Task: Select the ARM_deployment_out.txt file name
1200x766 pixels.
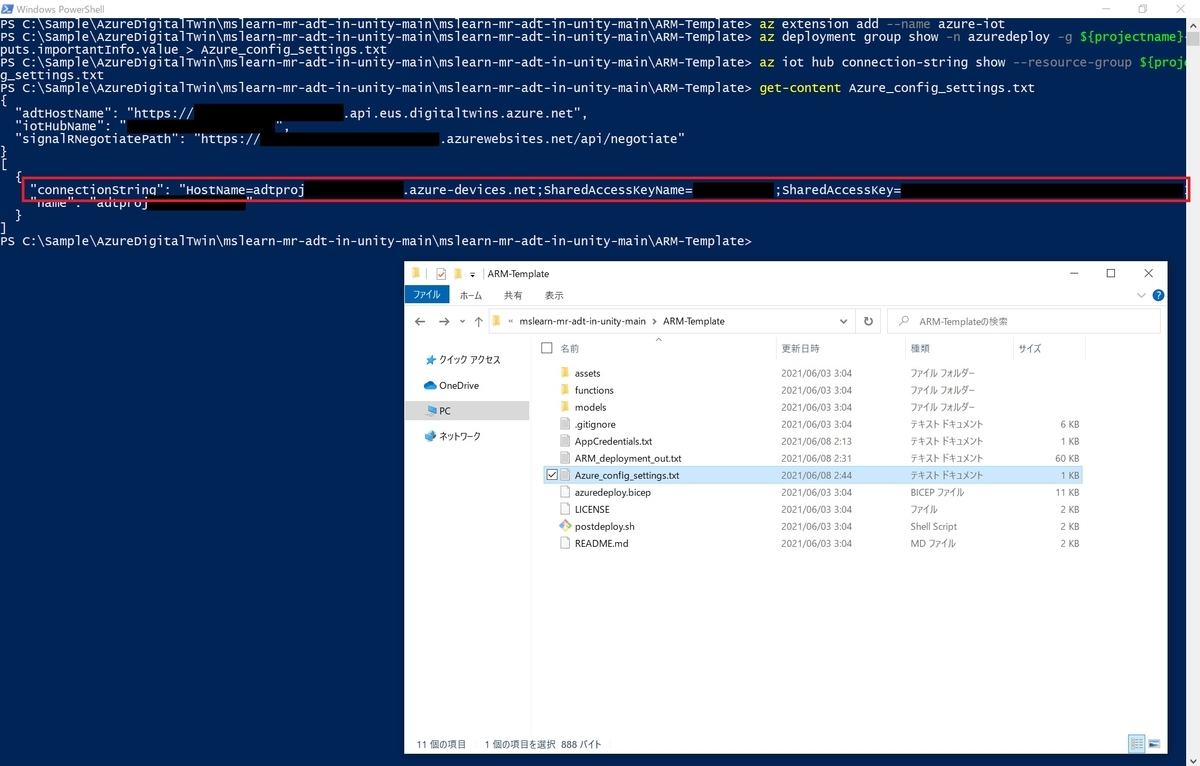Action: pyautogui.click(x=628, y=458)
